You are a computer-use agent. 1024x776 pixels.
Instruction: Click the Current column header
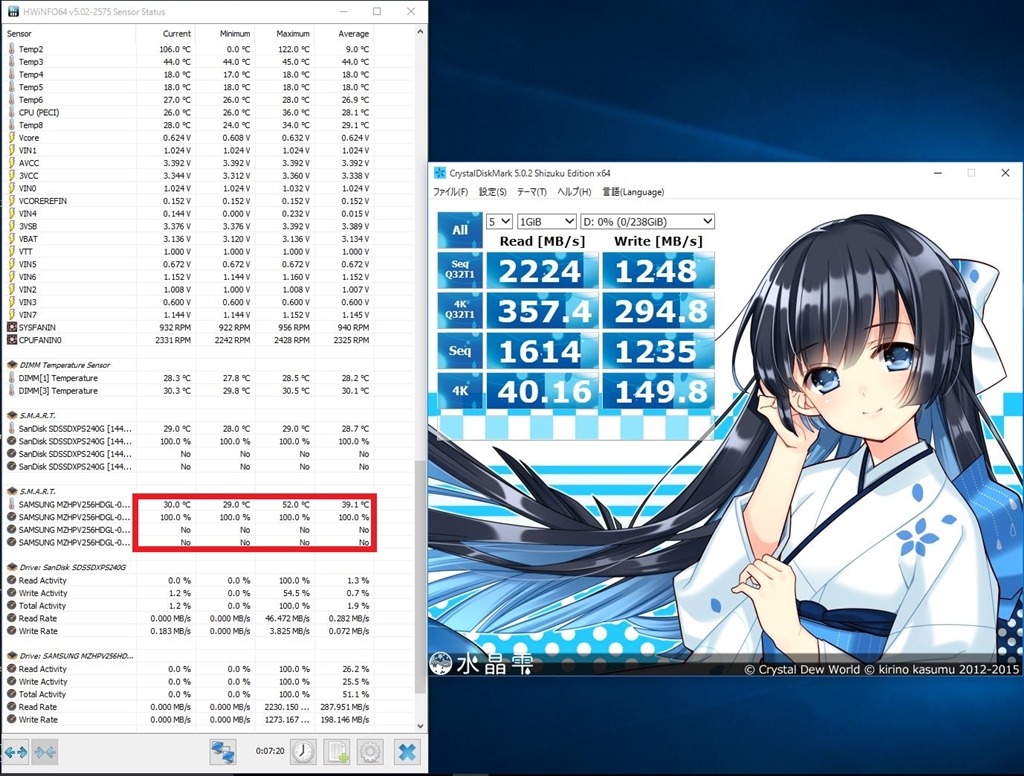[165, 33]
